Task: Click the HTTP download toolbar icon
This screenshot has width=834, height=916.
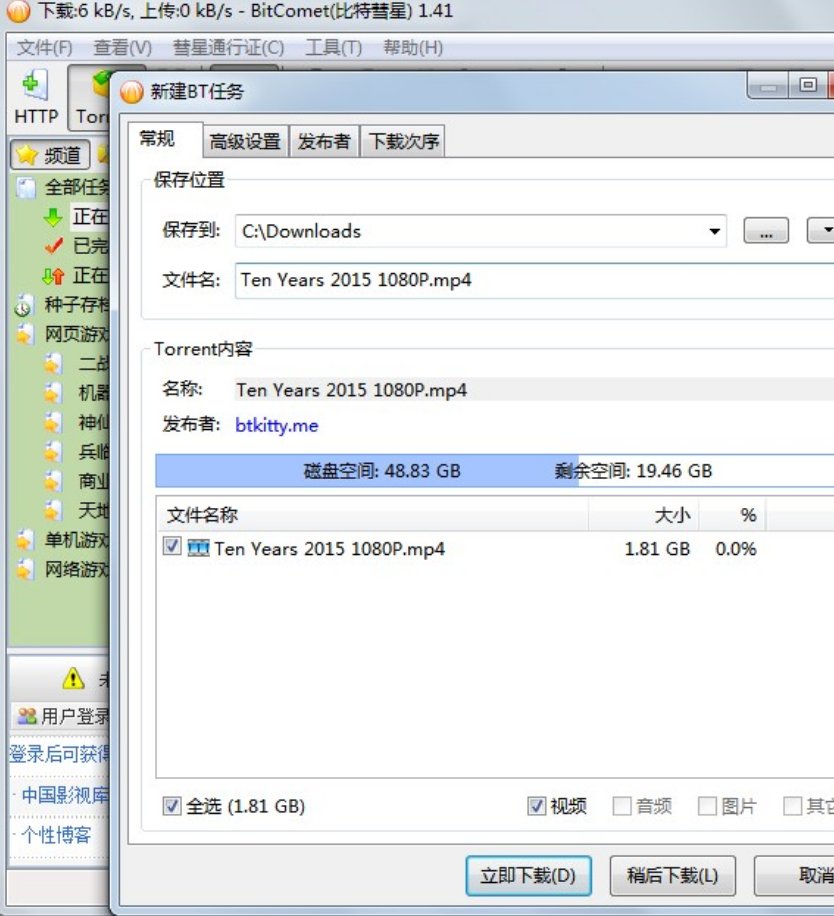Action: (35, 86)
